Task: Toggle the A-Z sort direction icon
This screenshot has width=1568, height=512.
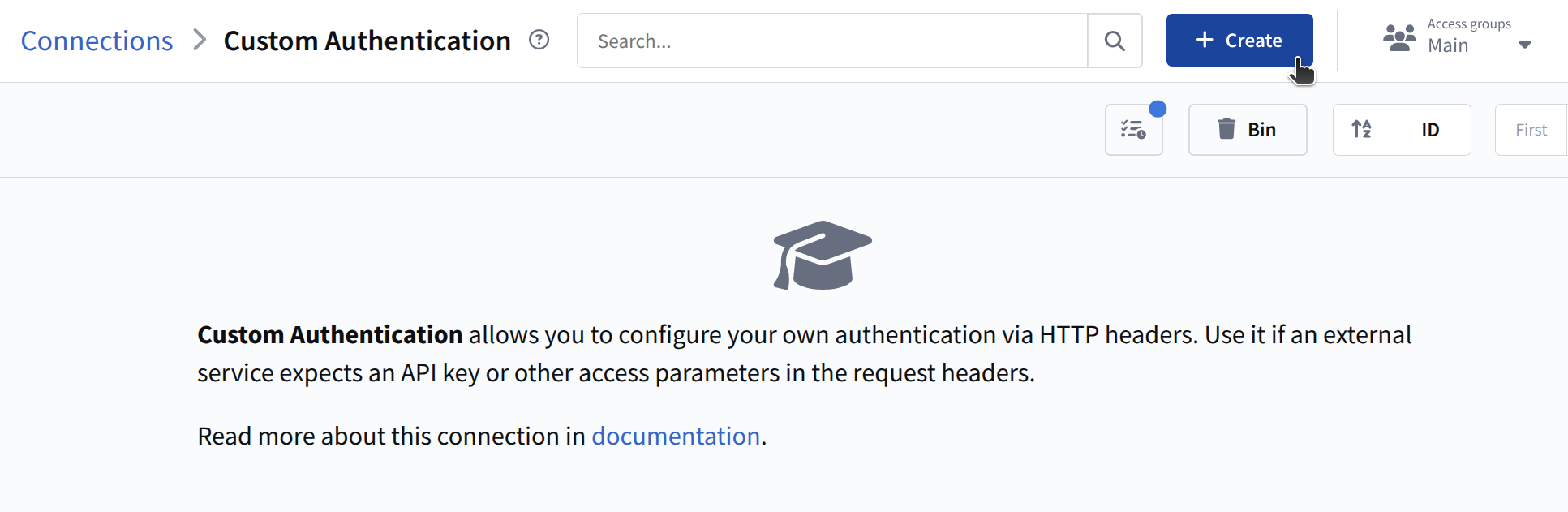Action: pyautogui.click(x=1361, y=129)
